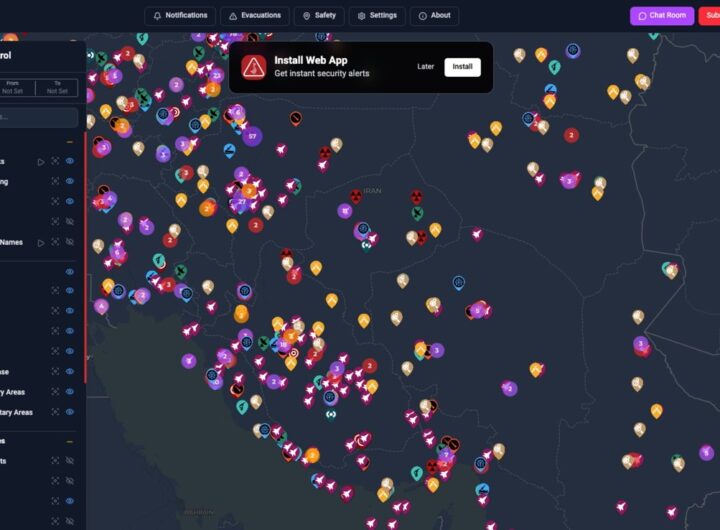Open the Settings menu
This screenshot has height=530, width=720.
pyautogui.click(x=377, y=16)
